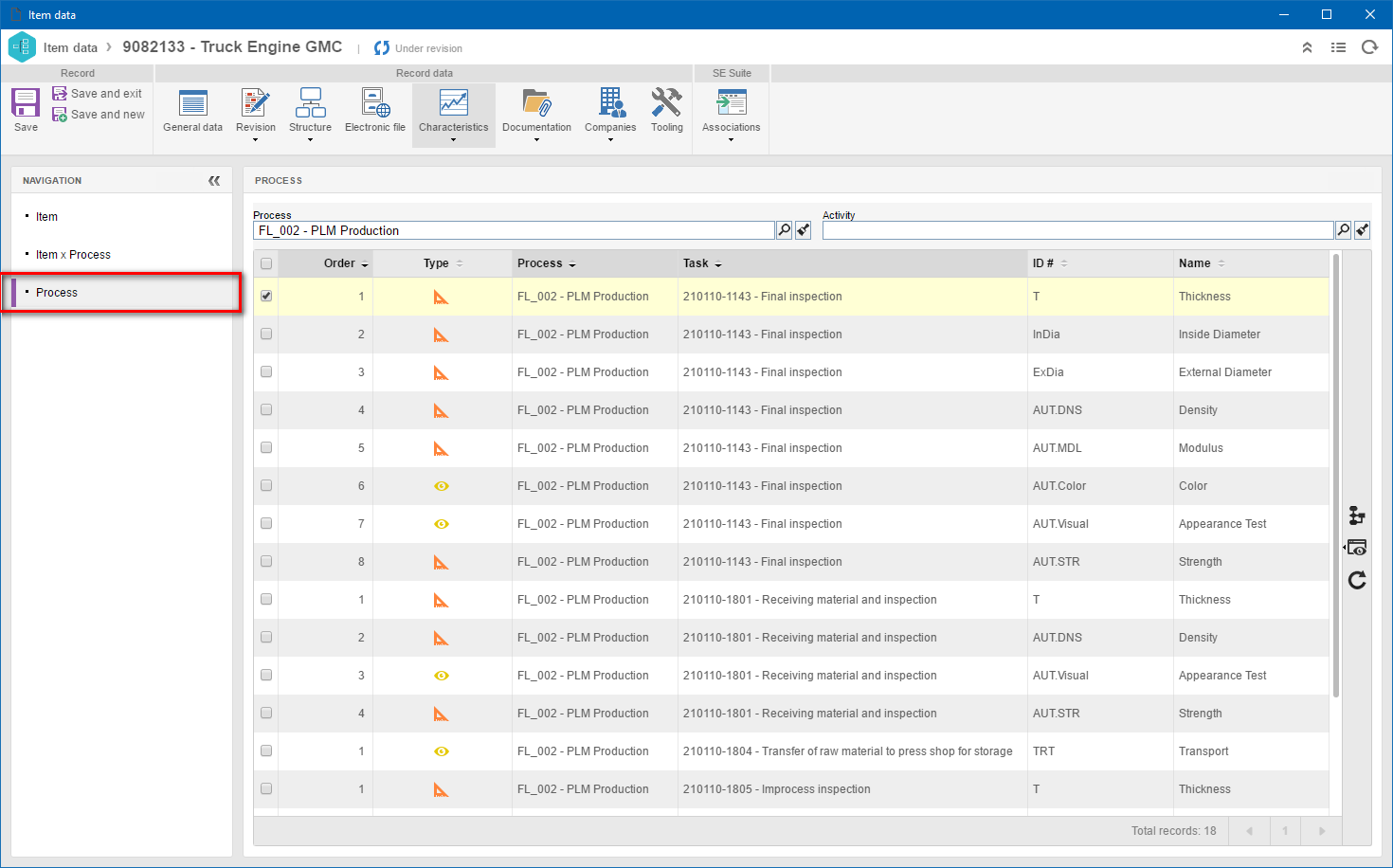Screen dimensions: 1393x868
Task: Sort by Order column header
Action: (325, 263)
